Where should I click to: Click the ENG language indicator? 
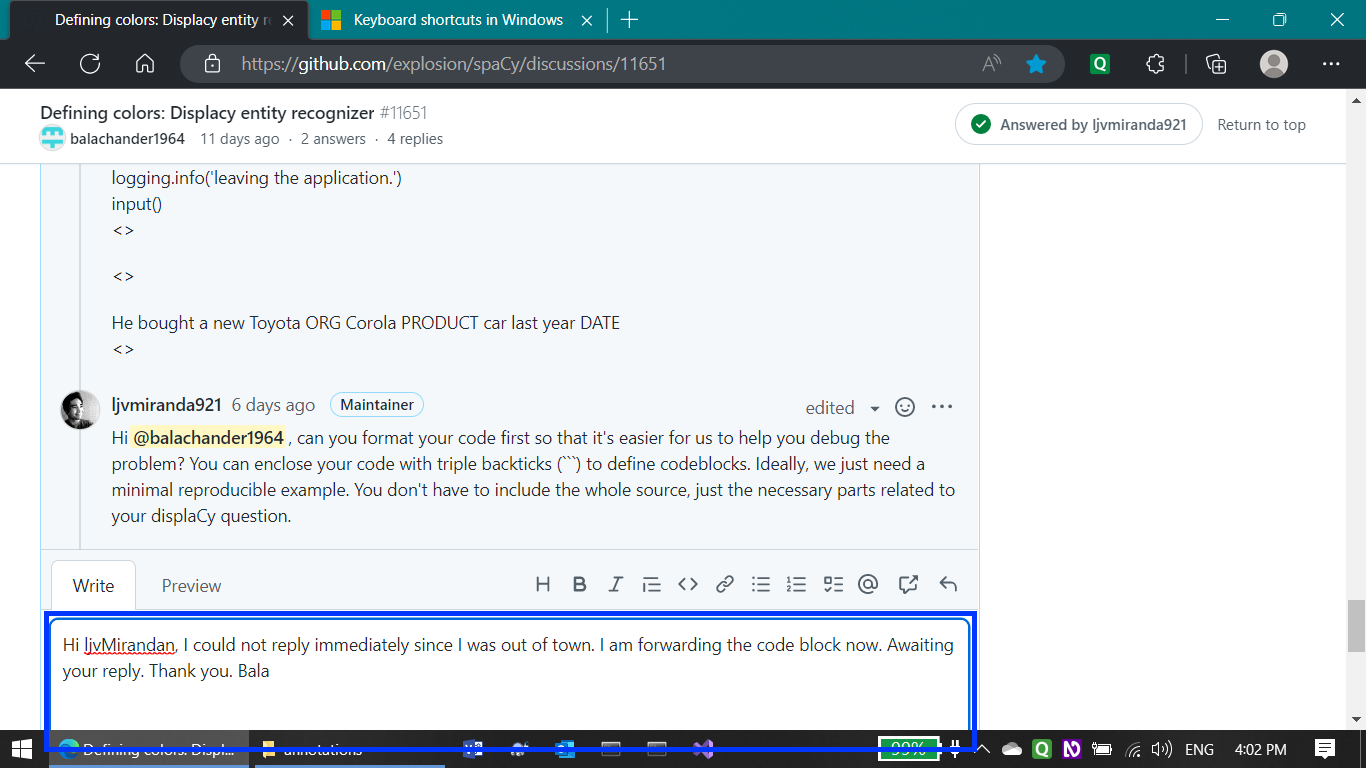[1199, 749]
